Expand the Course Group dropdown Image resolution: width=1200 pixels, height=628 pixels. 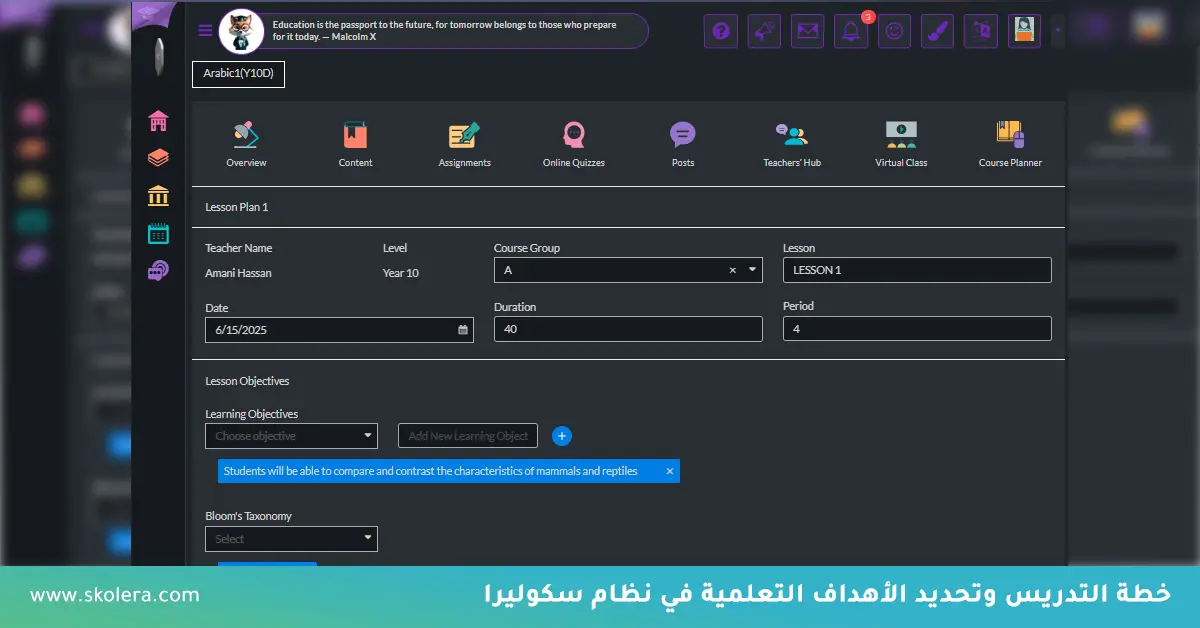coord(752,270)
